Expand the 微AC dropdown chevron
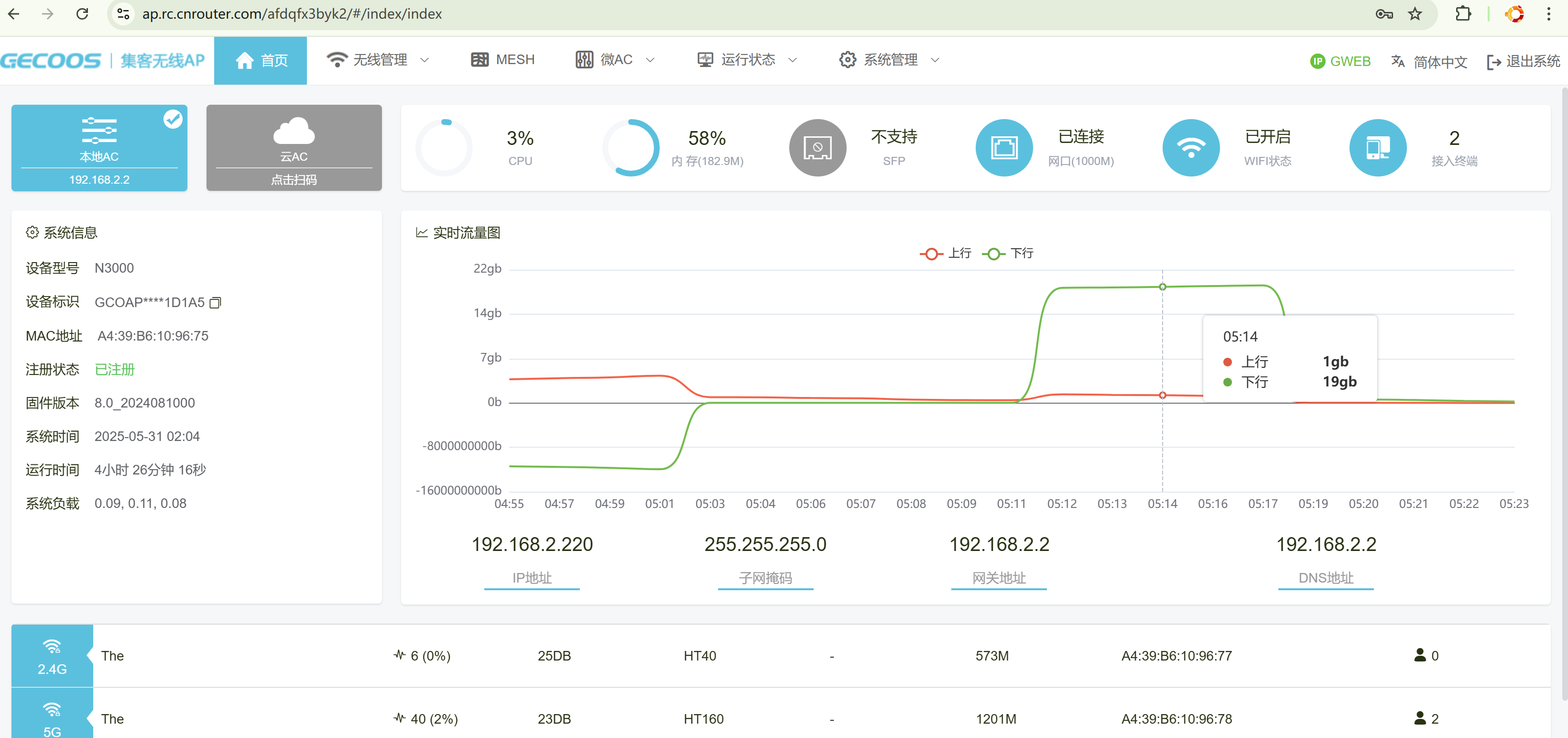Image resolution: width=1568 pixels, height=738 pixels. click(650, 60)
